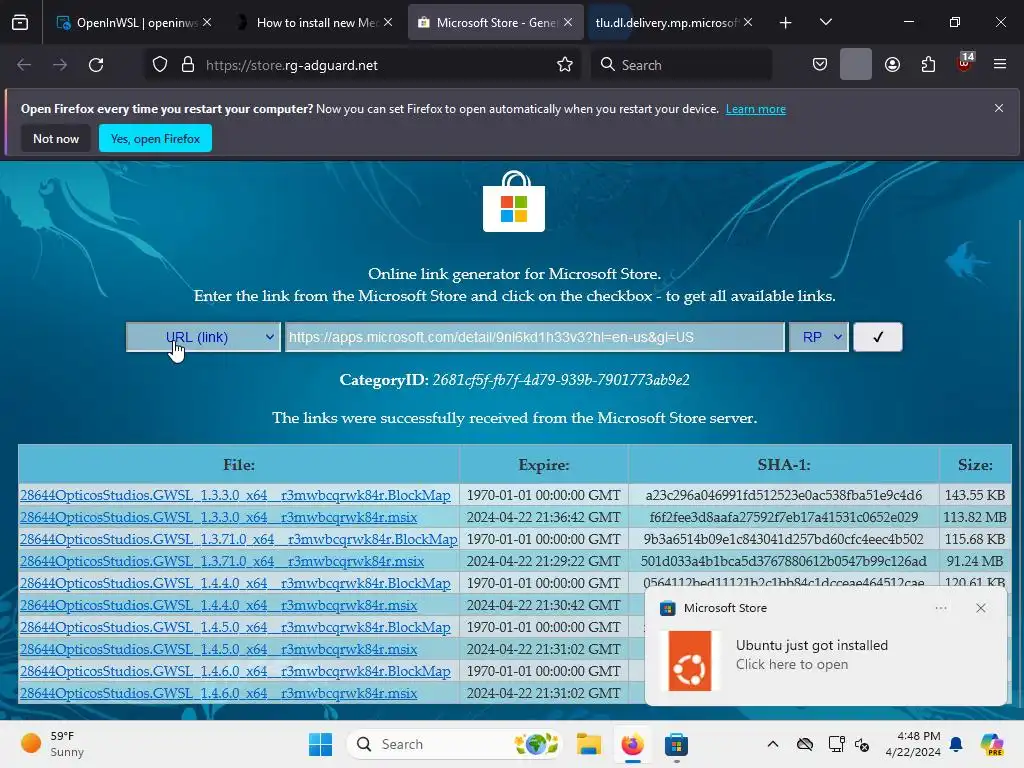Expand the URL (link) type dropdown

click(203, 337)
